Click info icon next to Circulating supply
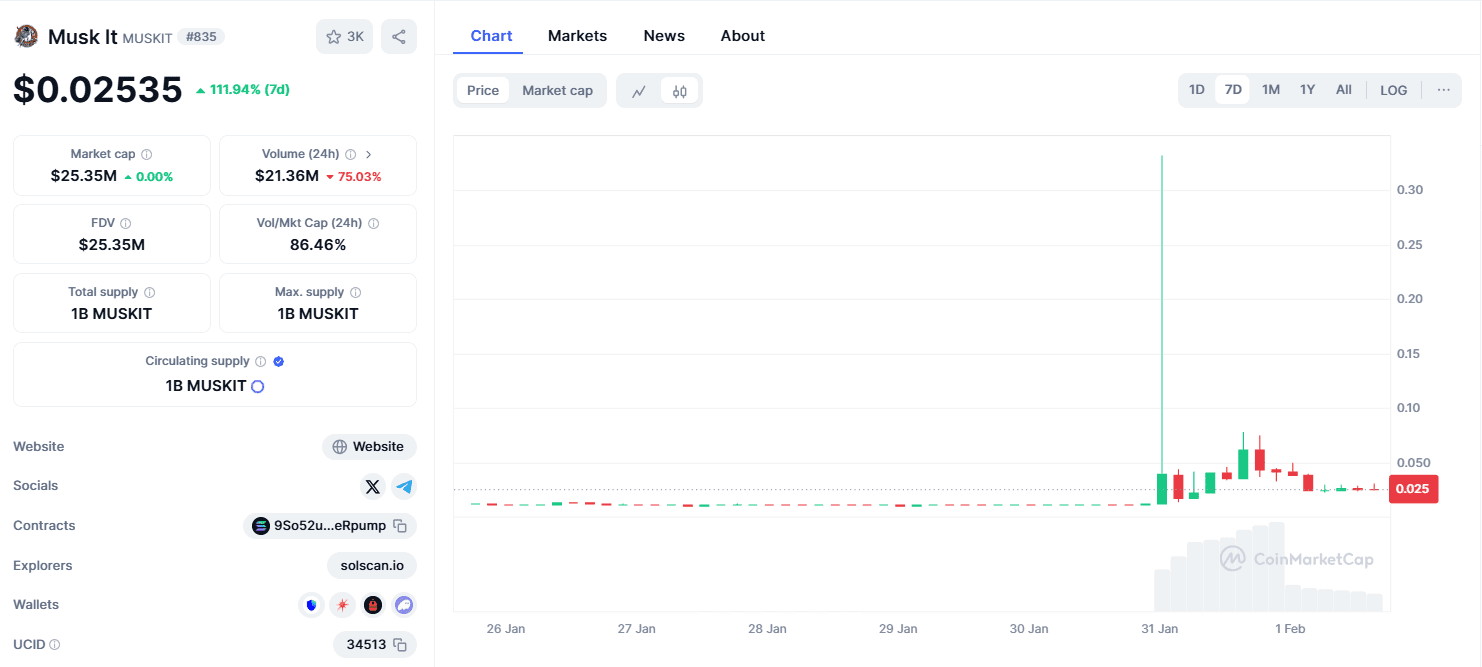1482x667 pixels. (260, 362)
